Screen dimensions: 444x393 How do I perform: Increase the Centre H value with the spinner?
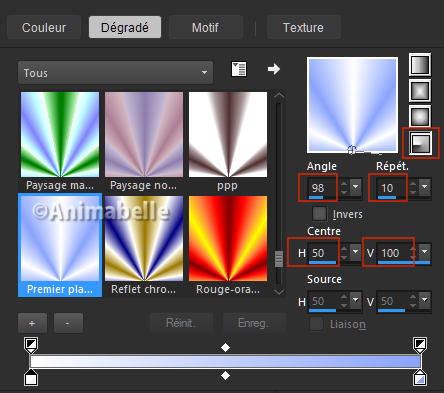click(x=344, y=249)
